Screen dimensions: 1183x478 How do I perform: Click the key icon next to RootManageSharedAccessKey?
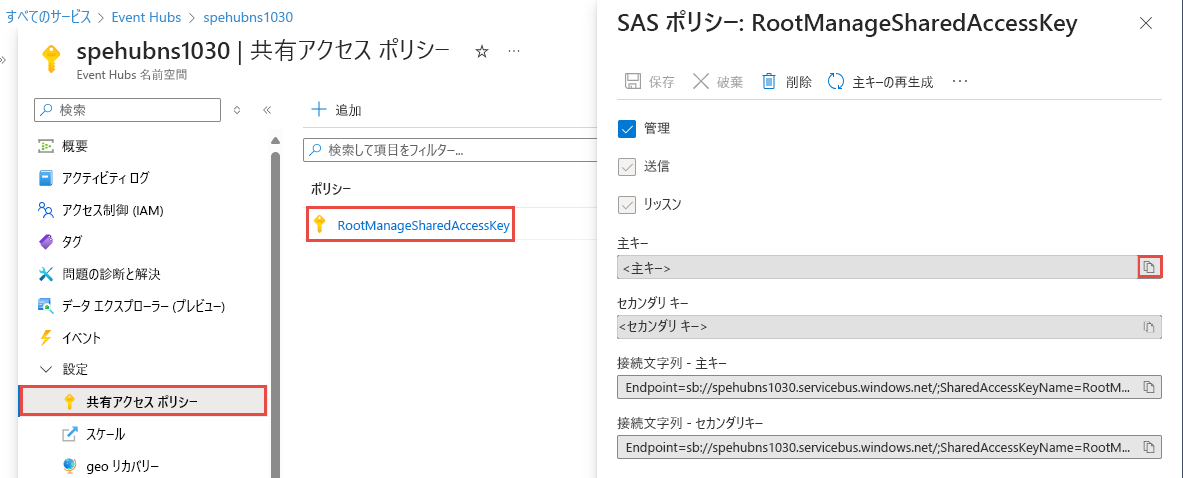point(320,225)
